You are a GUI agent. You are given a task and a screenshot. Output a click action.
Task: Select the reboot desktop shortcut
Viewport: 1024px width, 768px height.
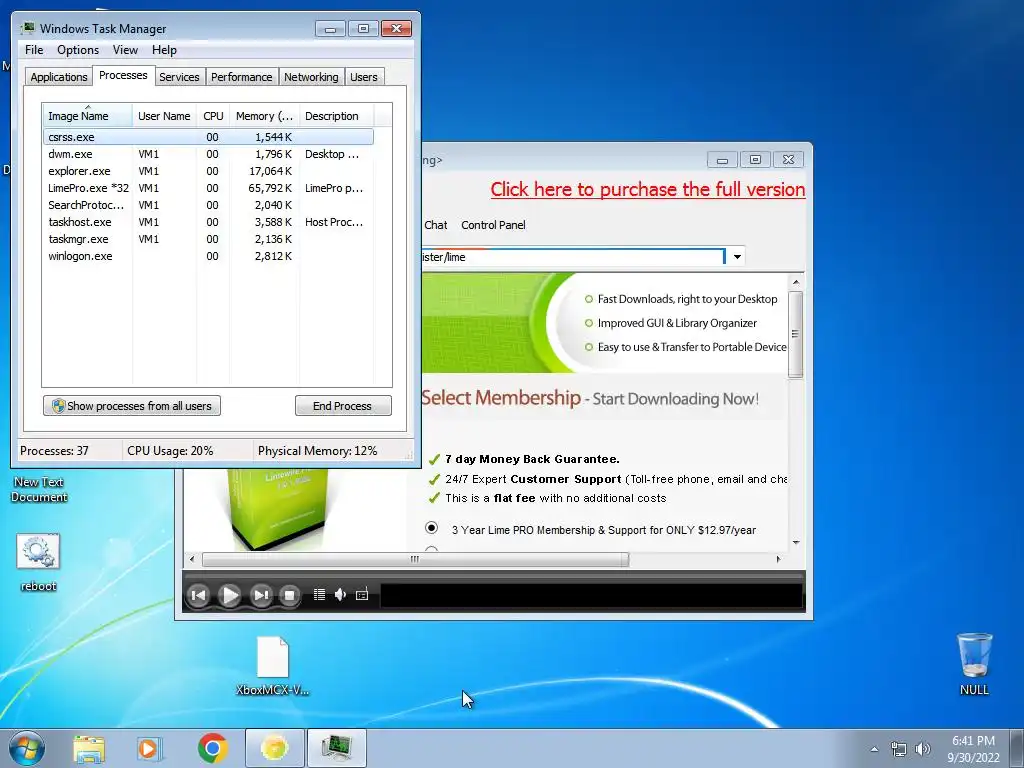point(38,563)
